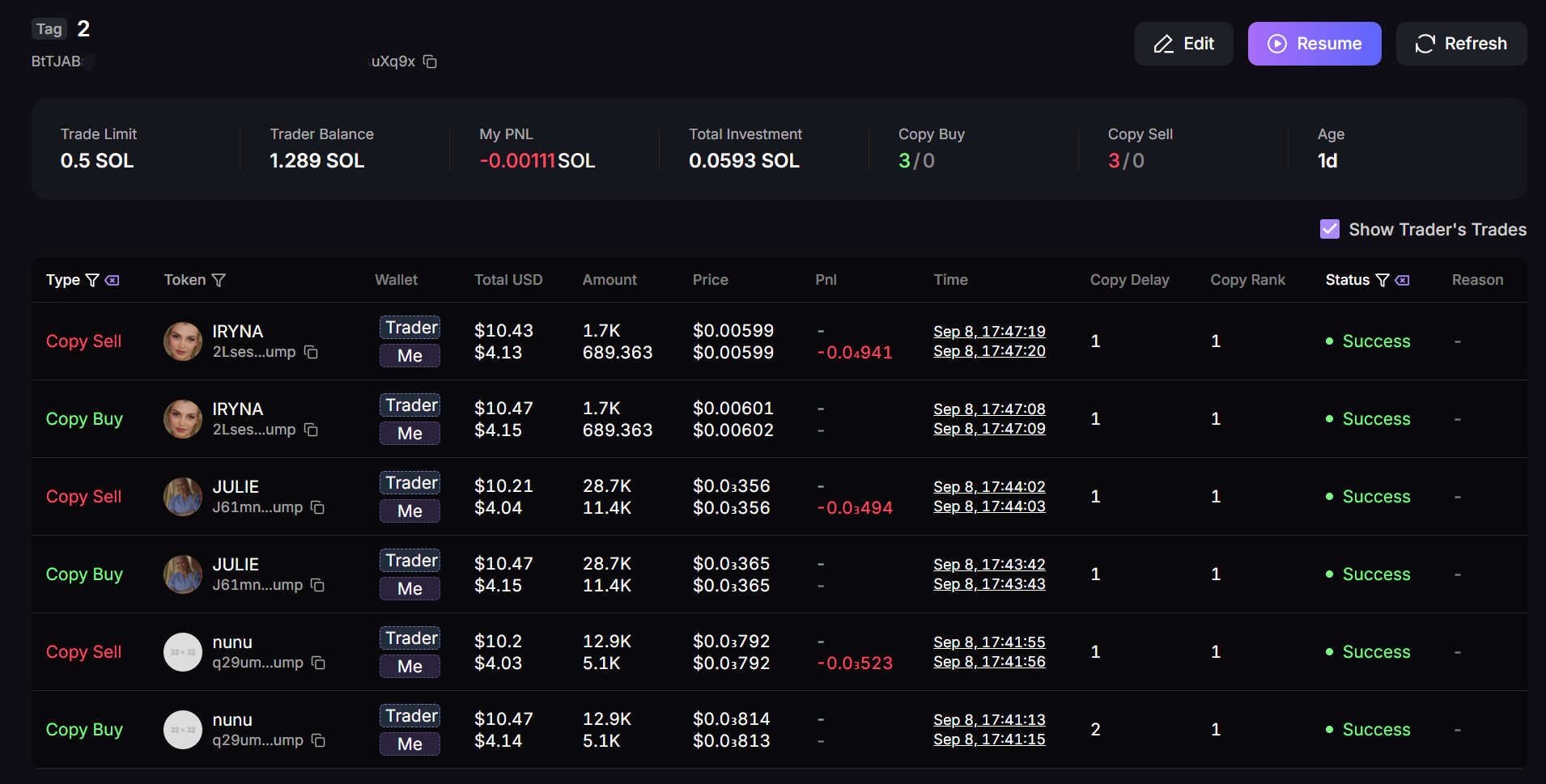
Task: Resume the copy trade
Action: pyautogui.click(x=1314, y=44)
